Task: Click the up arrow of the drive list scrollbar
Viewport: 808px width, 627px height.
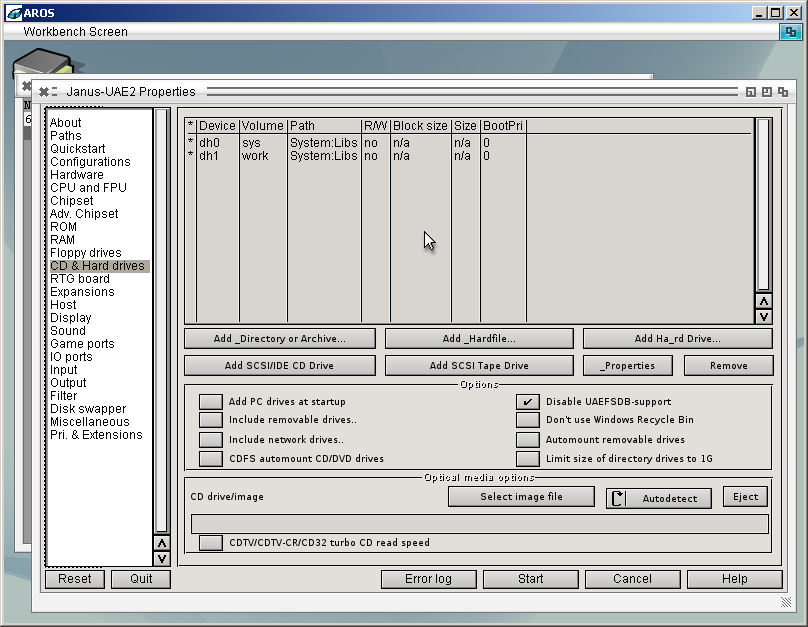Action: tap(764, 301)
